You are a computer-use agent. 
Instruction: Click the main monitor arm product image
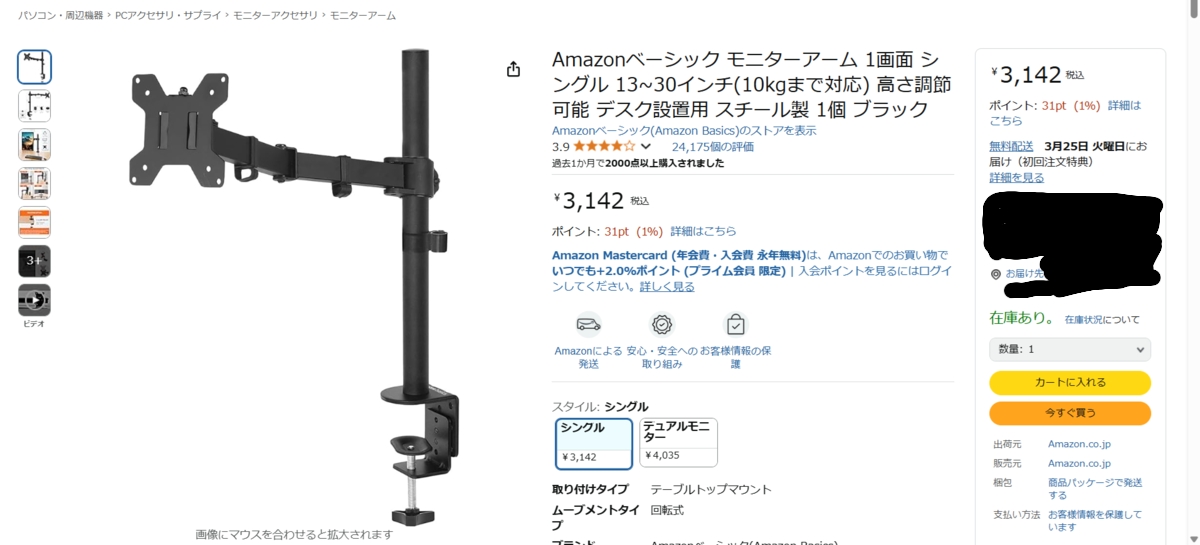(295, 285)
